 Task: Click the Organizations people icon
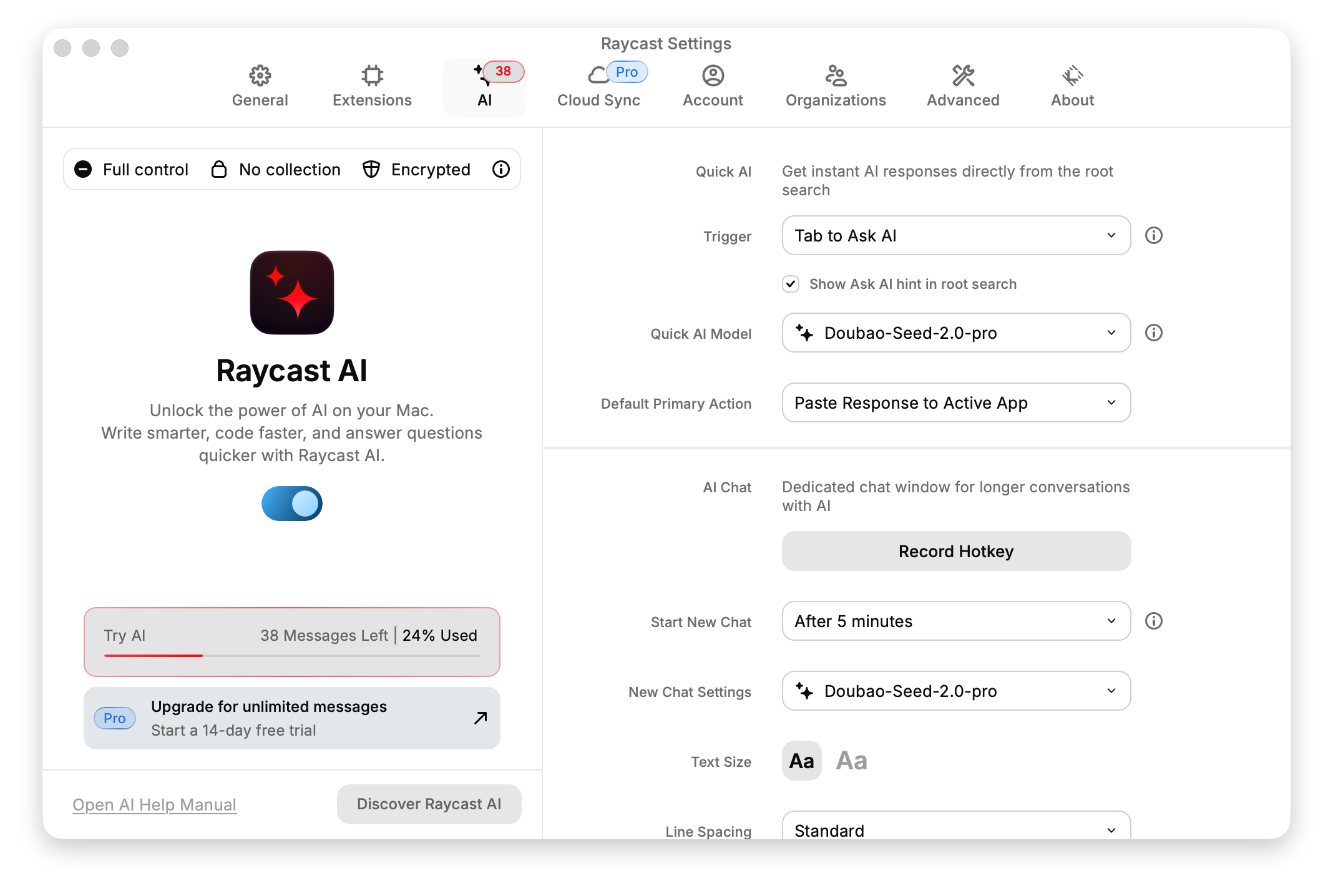(x=836, y=75)
